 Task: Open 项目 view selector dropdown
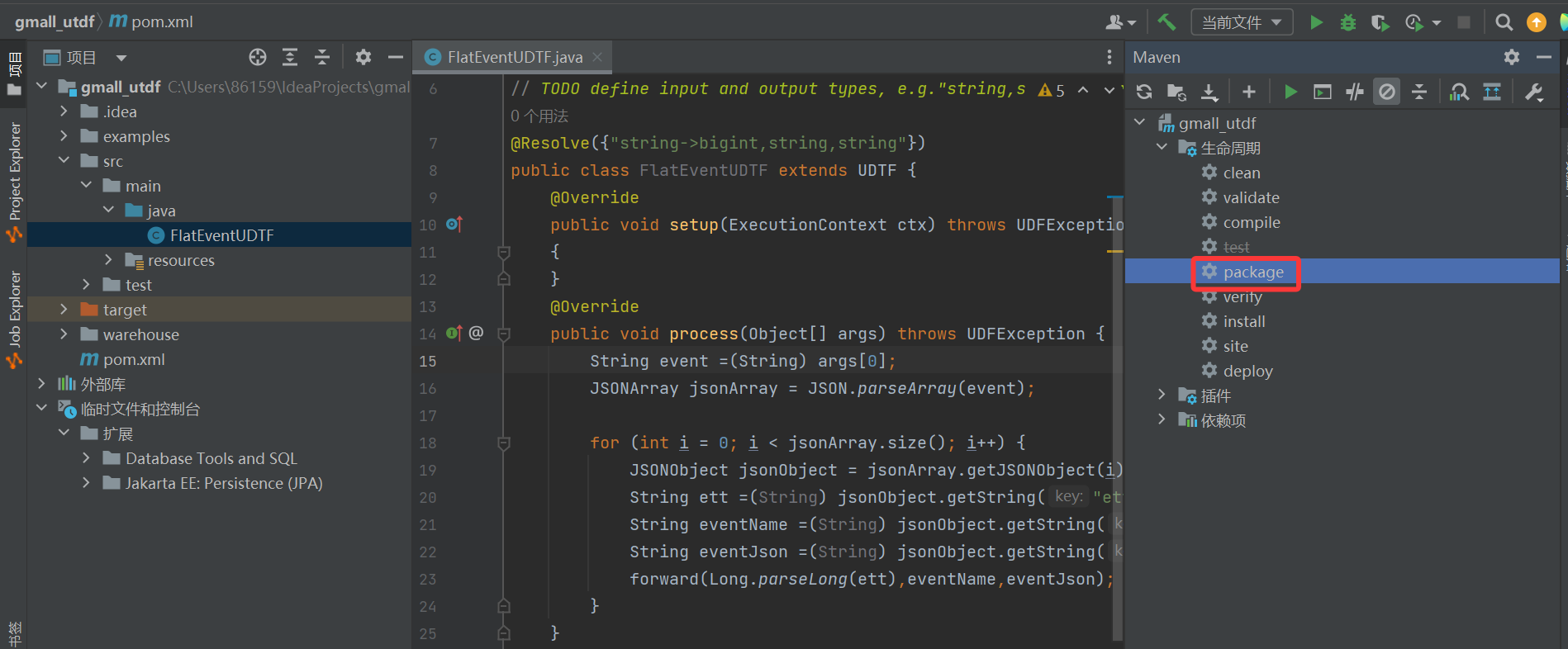coord(121,58)
